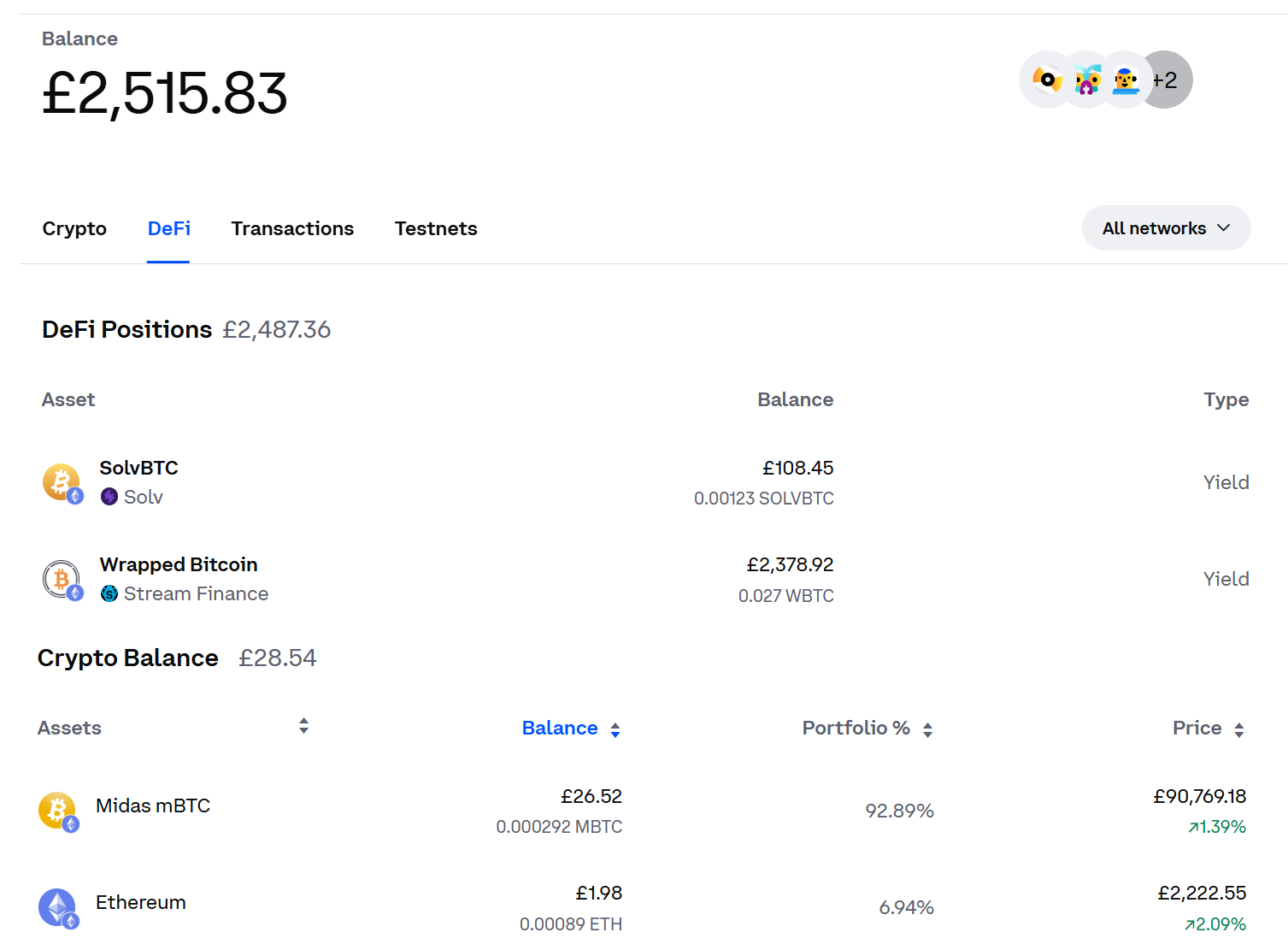1288x950 pixels.
Task: Click the Midas mBTC coin icon
Action: (58, 811)
